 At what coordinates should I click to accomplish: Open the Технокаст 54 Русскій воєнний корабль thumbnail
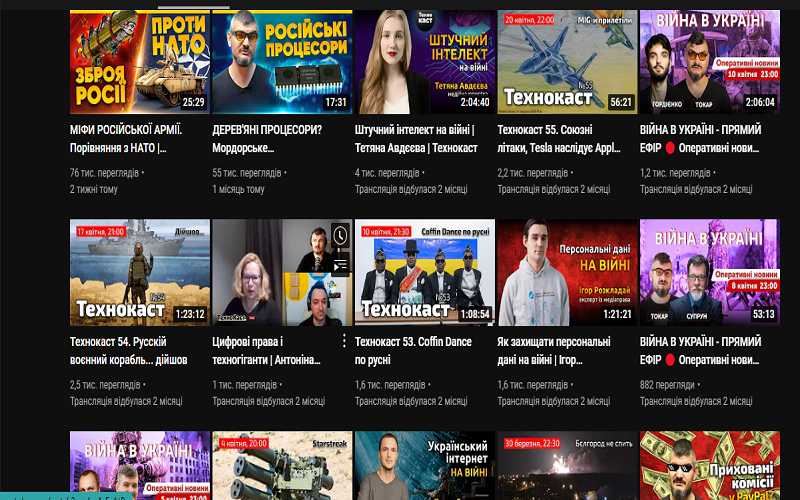pyautogui.click(x=139, y=272)
